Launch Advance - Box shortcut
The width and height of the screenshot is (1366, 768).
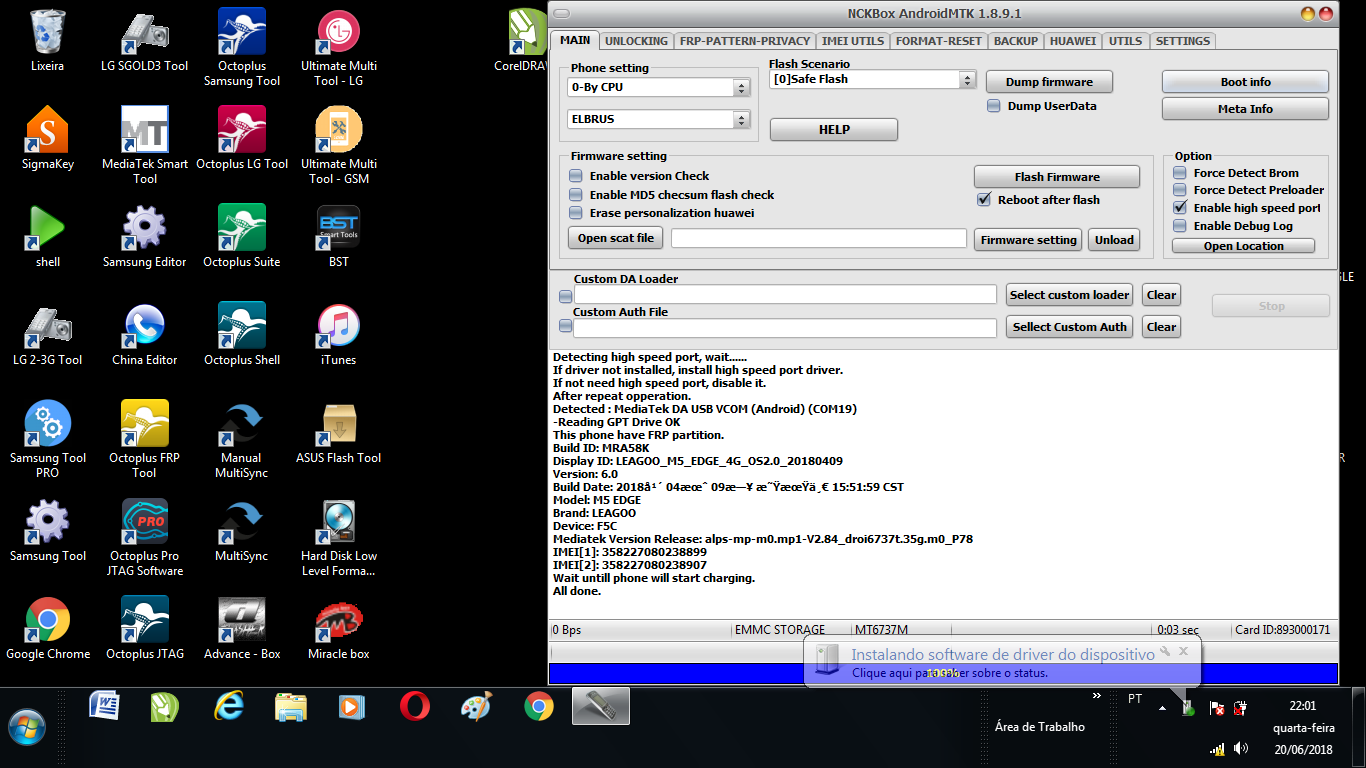pyautogui.click(x=242, y=628)
